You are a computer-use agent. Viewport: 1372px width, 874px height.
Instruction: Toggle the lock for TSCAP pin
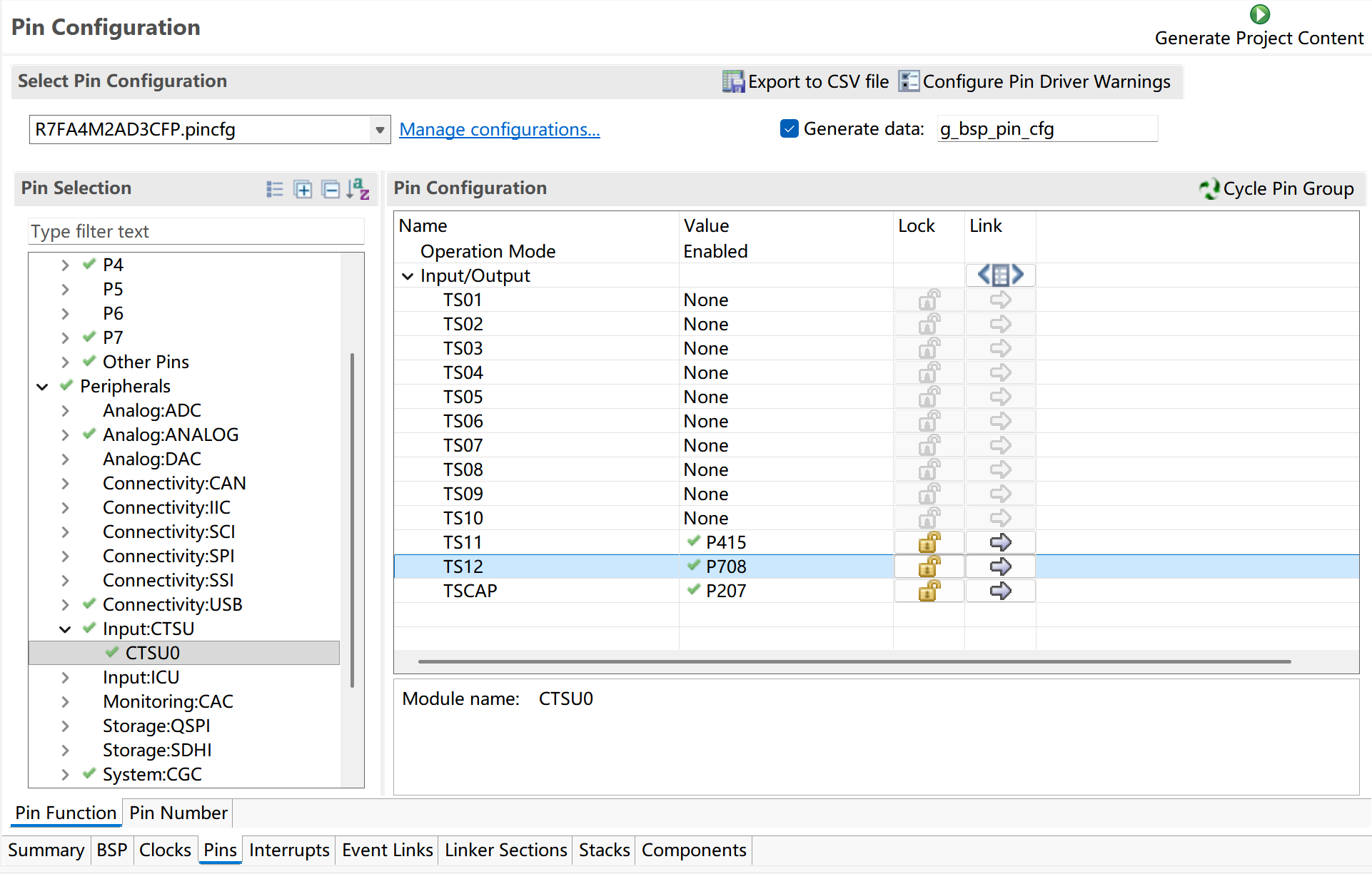click(929, 591)
